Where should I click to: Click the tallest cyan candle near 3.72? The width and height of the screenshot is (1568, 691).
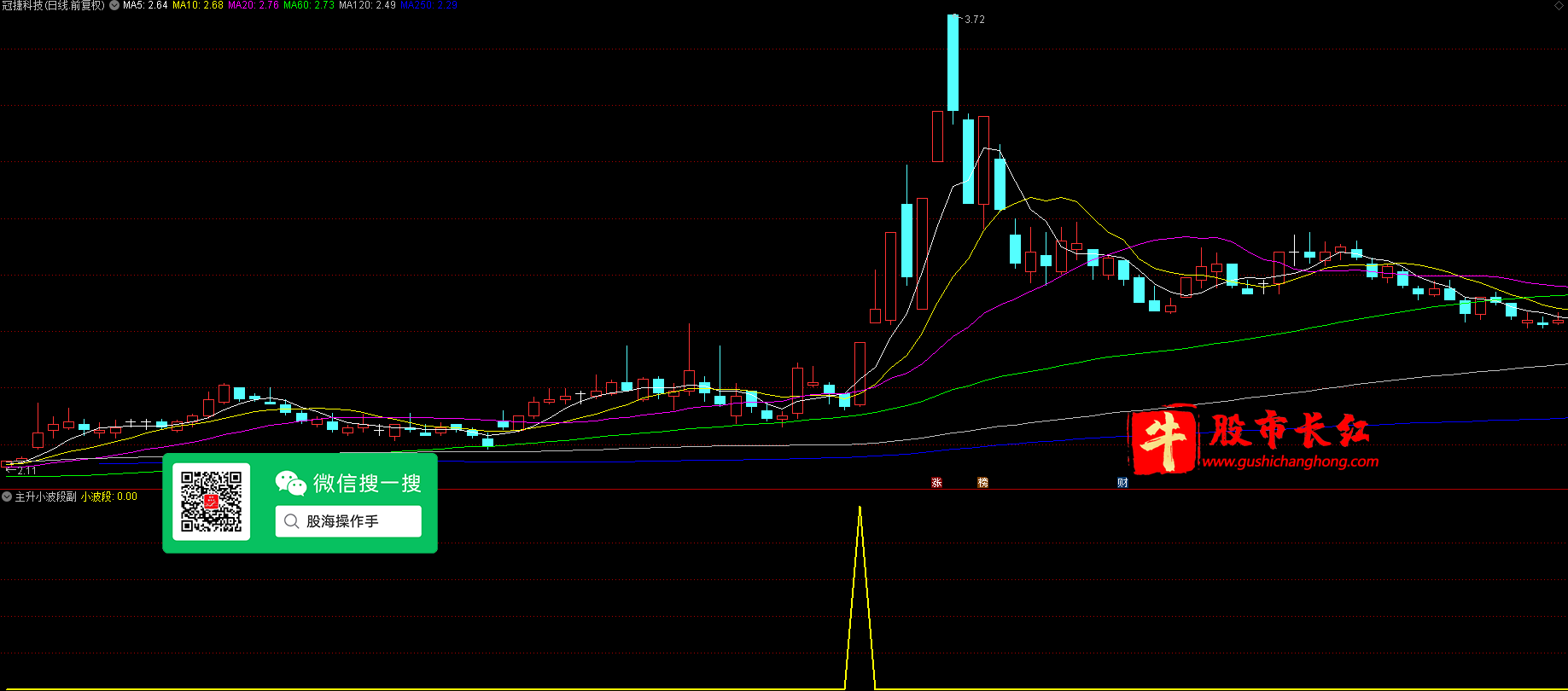pyautogui.click(x=953, y=62)
